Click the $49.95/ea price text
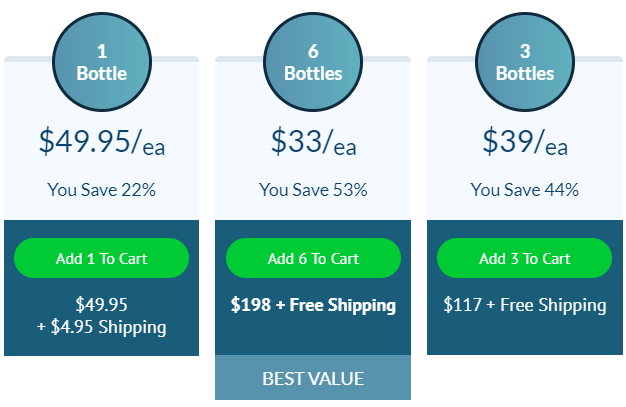 click(102, 141)
